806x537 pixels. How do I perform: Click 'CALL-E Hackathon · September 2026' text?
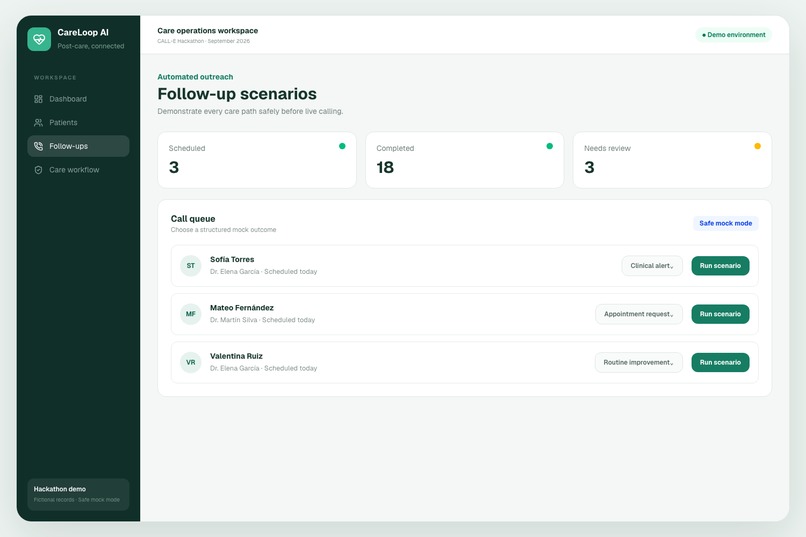[x=204, y=41]
